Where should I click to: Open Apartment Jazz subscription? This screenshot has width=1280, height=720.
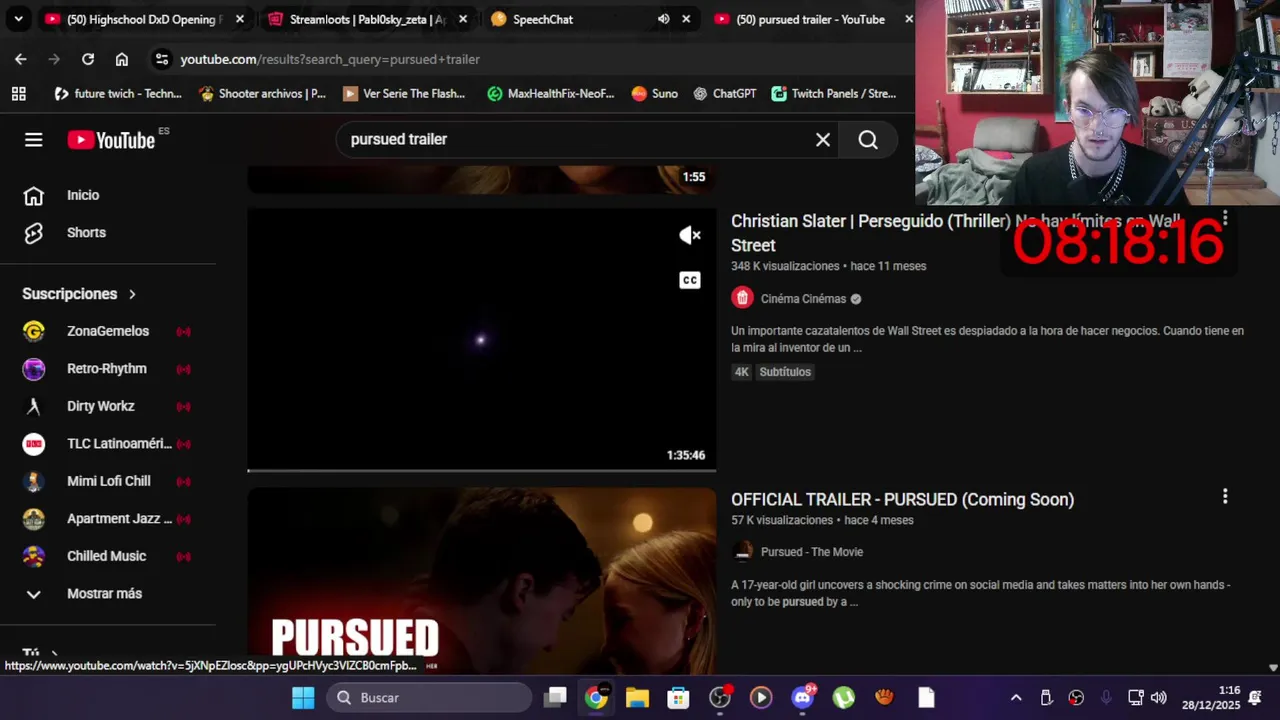click(108, 518)
